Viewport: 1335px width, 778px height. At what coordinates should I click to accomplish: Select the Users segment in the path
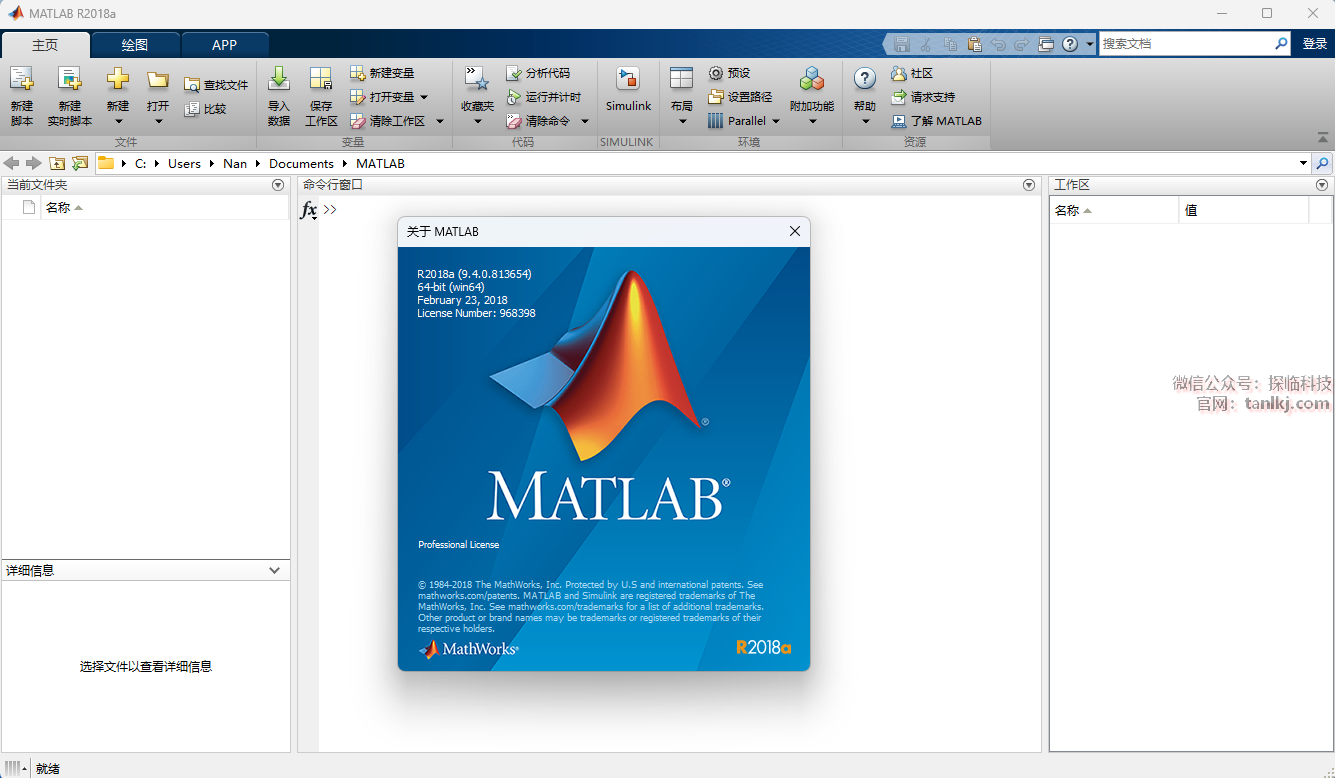click(x=184, y=163)
